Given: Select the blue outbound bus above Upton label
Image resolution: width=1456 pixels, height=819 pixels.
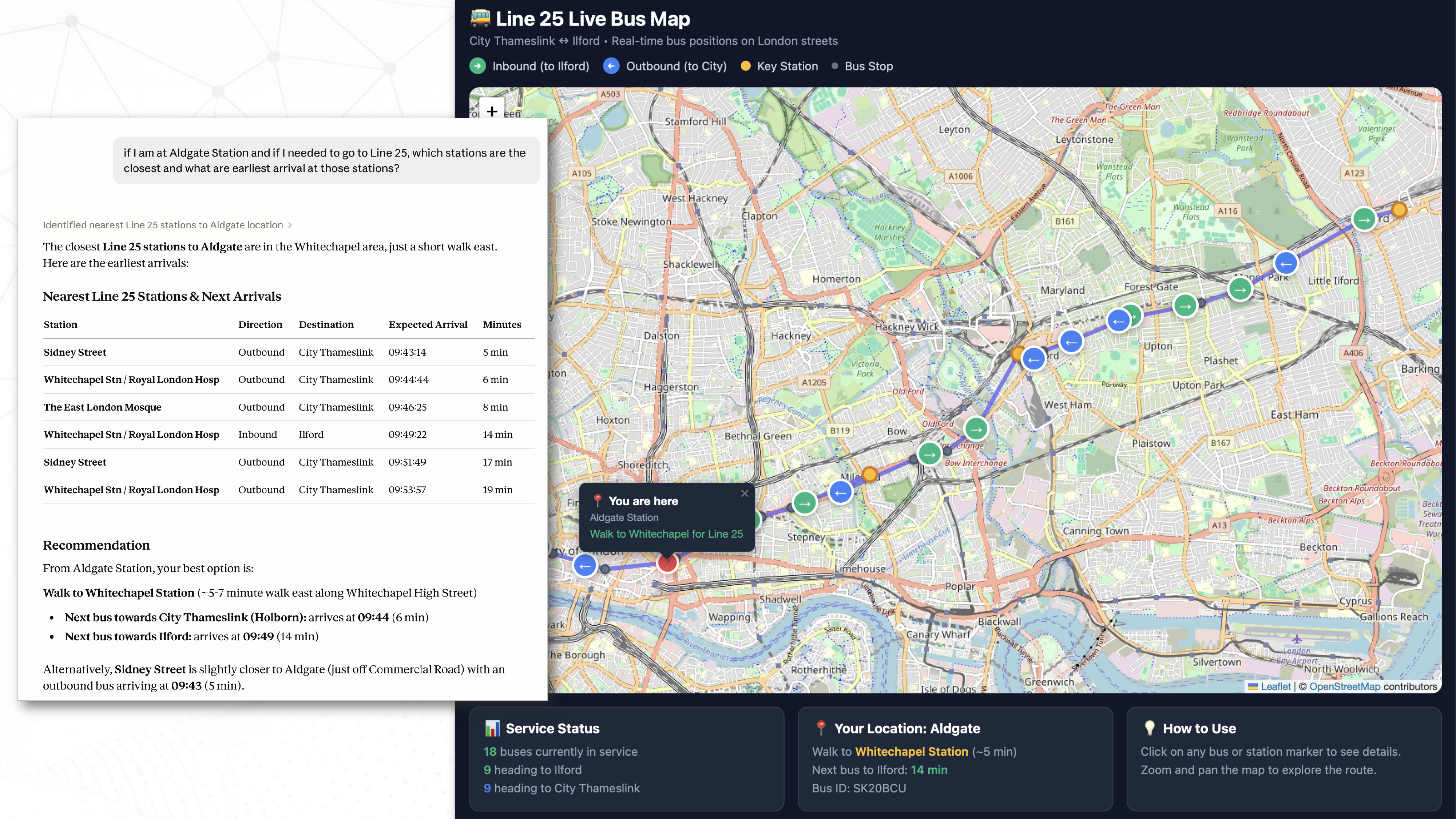Looking at the screenshot, I should 1071,342.
